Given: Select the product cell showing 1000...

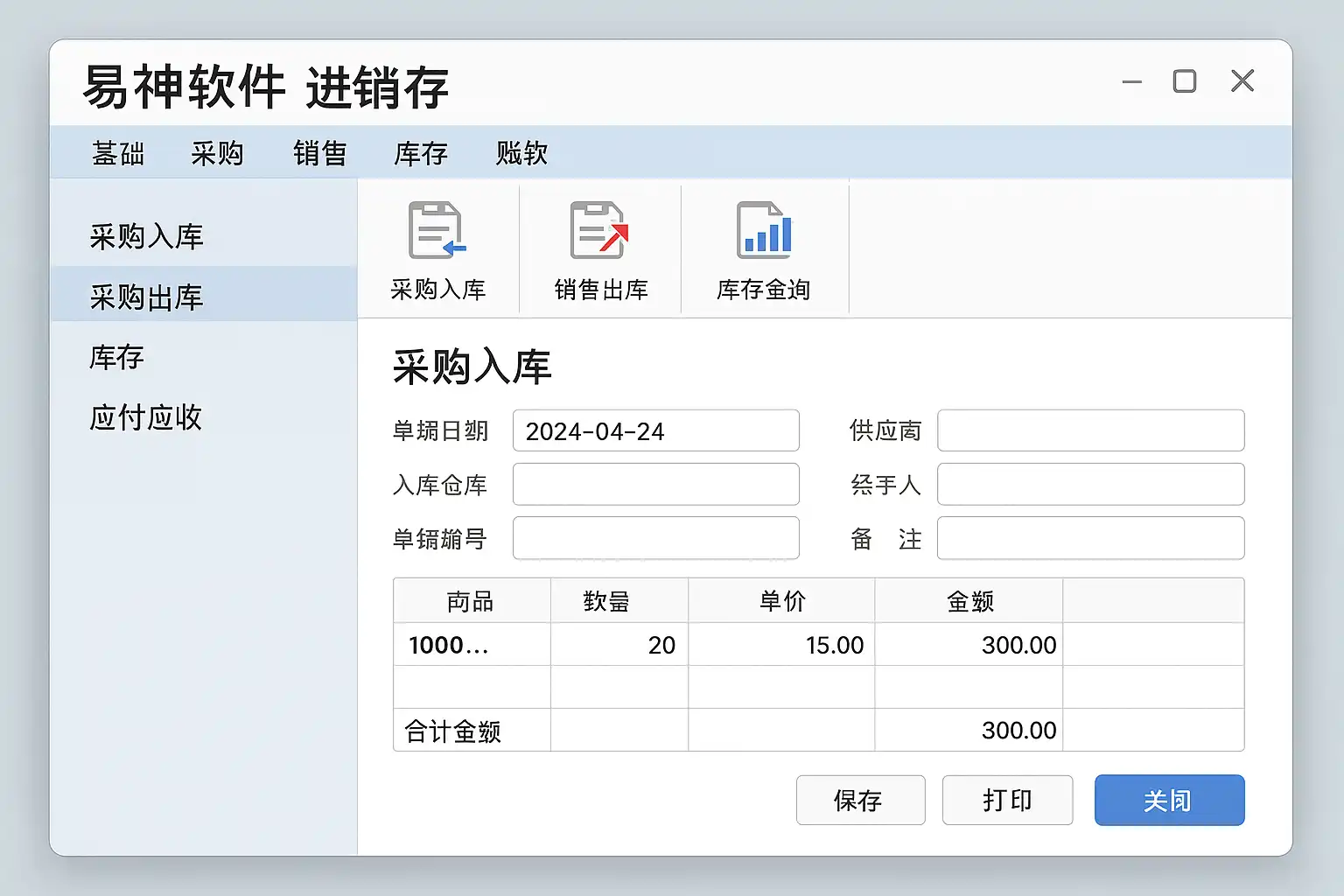Looking at the screenshot, I should [471, 645].
